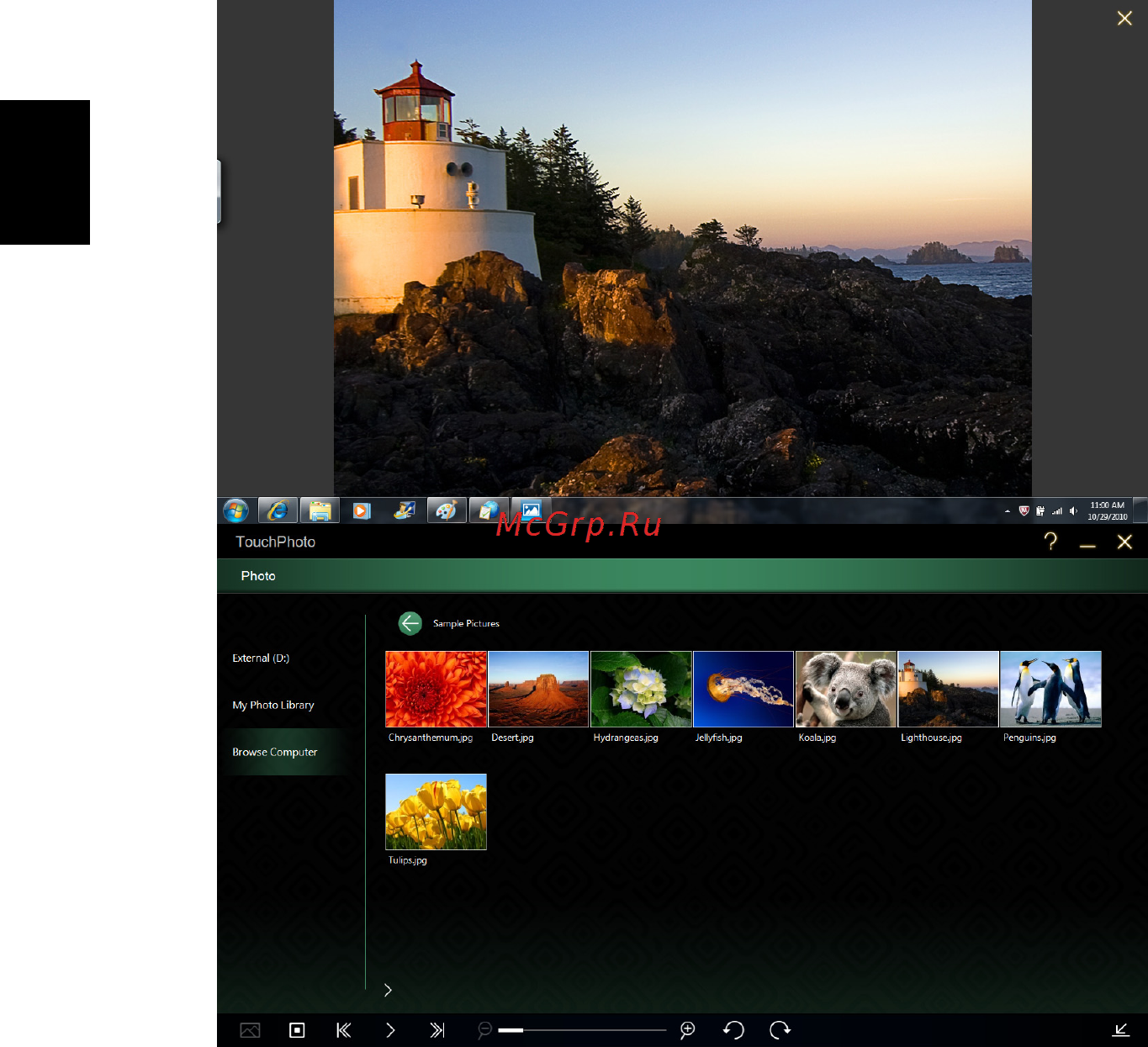This screenshot has height=1047, width=1148.
Task: Click the volume speaker tray icon
Action: (1073, 510)
